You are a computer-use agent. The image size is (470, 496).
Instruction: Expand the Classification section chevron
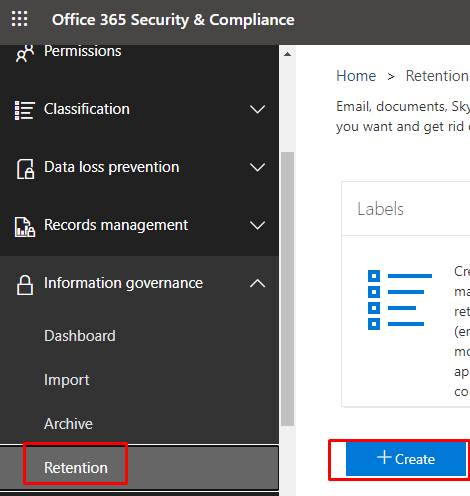pos(257,109)
